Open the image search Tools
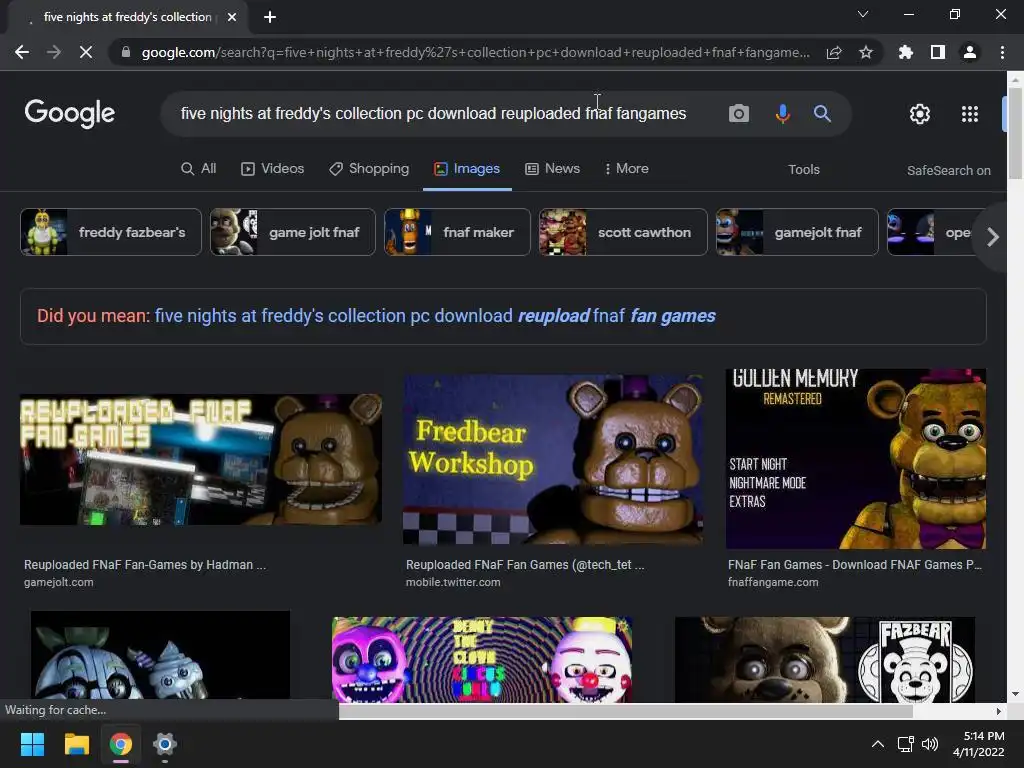The width and height of the screenshot is (1024, 768). point(803,169)
